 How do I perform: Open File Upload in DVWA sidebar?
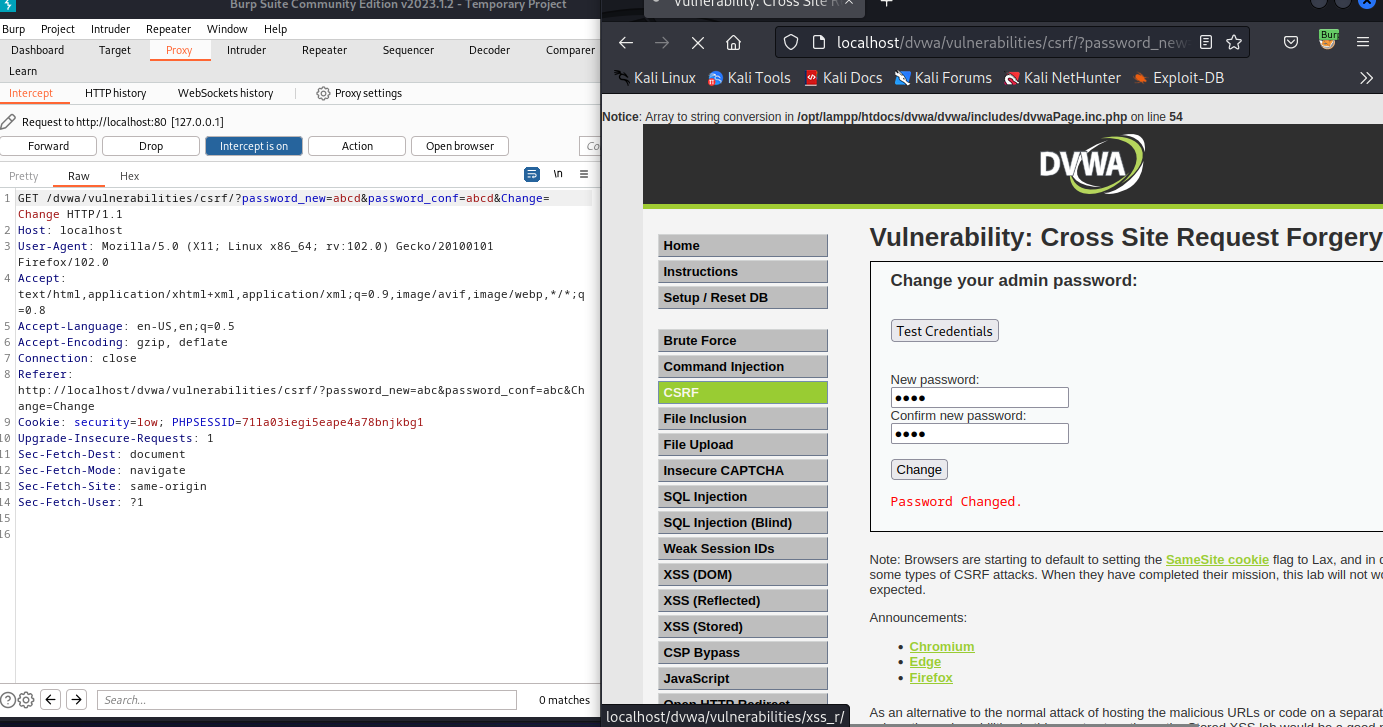tap(743, 445)
